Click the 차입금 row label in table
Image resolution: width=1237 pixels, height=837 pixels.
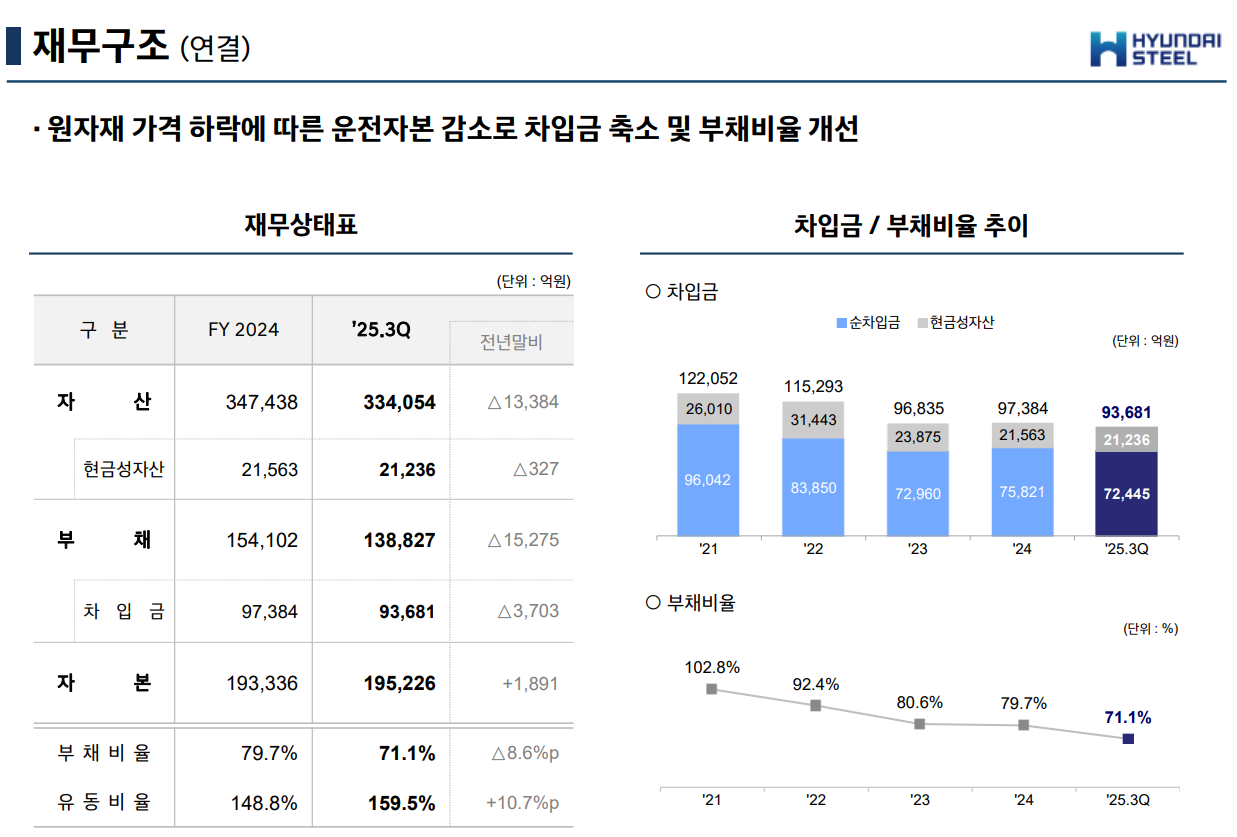(124, 611)
